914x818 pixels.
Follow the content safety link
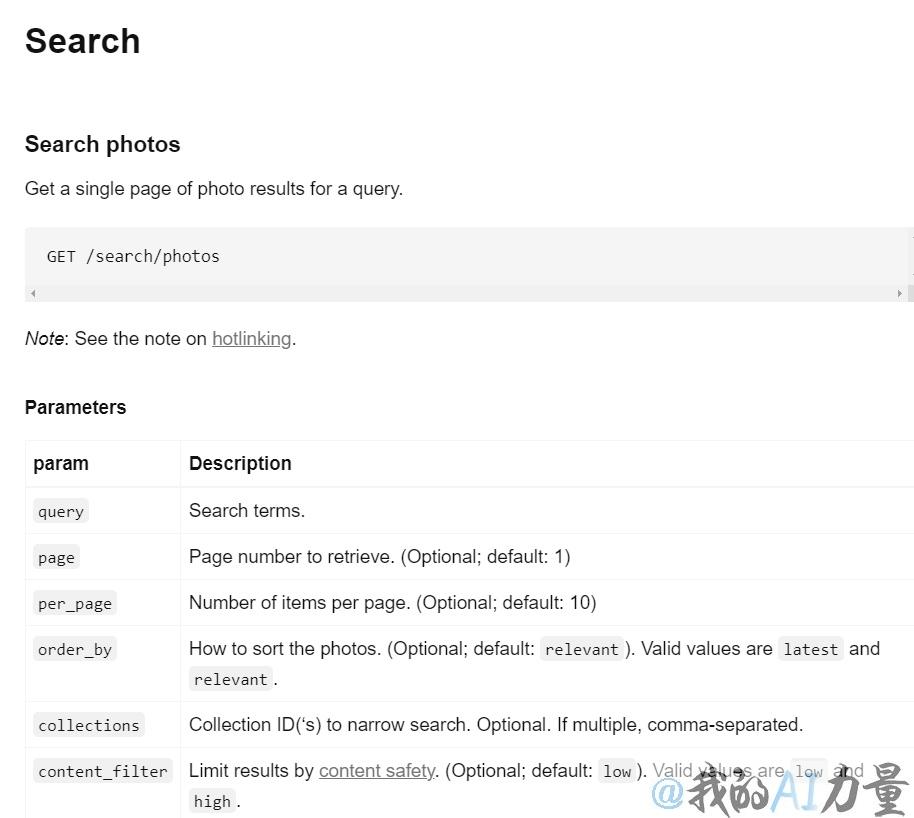tap(377, 771)
